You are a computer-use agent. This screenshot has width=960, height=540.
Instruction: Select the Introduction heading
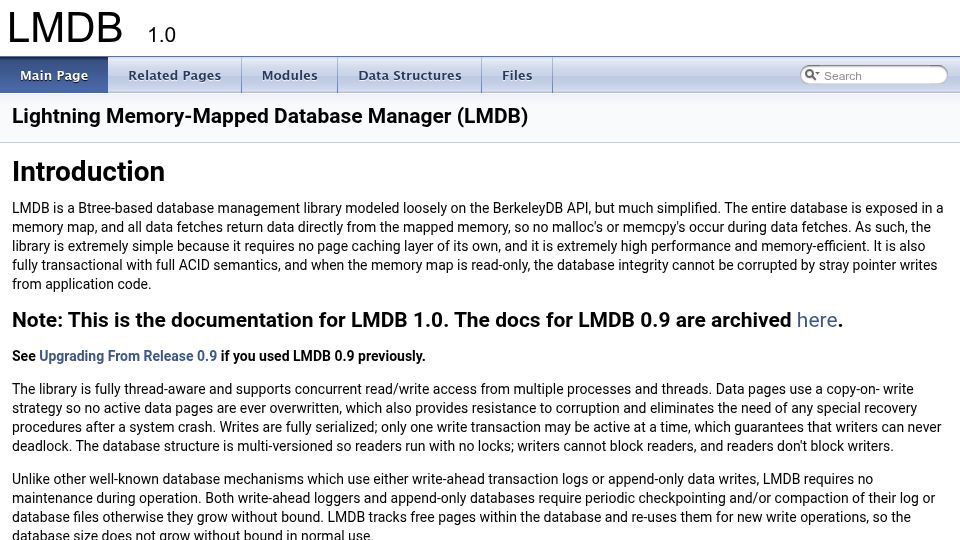tap(89, 171)
